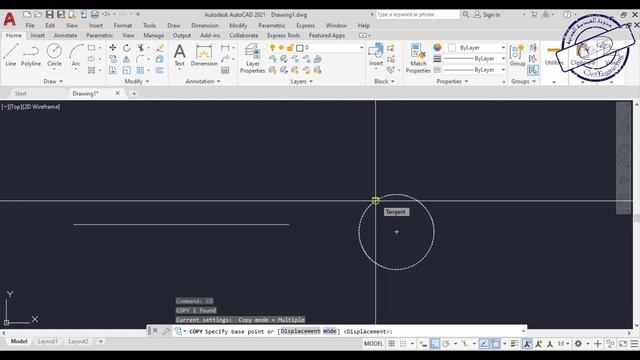The width and height of the screenshot is (640, 360).
Task: Expand the Groups panel
Action: (x=523, y=82)
